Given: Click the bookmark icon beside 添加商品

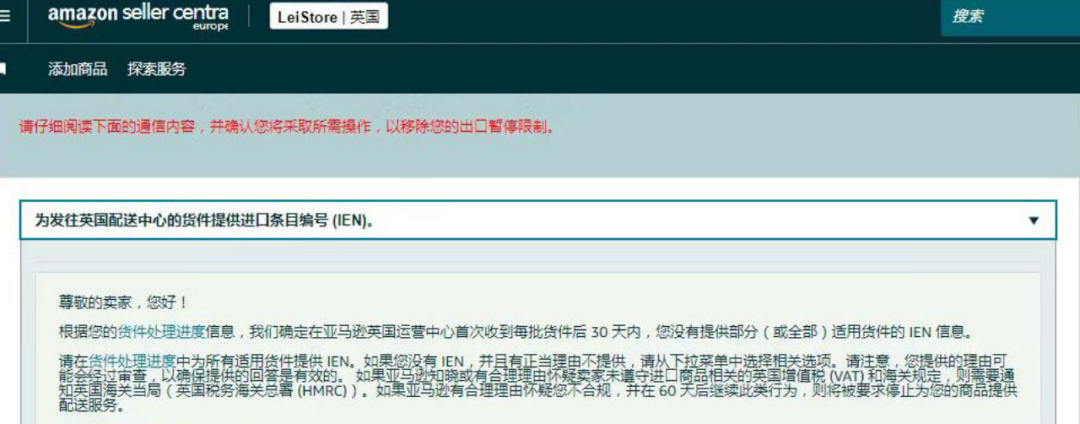Looking at the screenshot, I should click(3, 69).
